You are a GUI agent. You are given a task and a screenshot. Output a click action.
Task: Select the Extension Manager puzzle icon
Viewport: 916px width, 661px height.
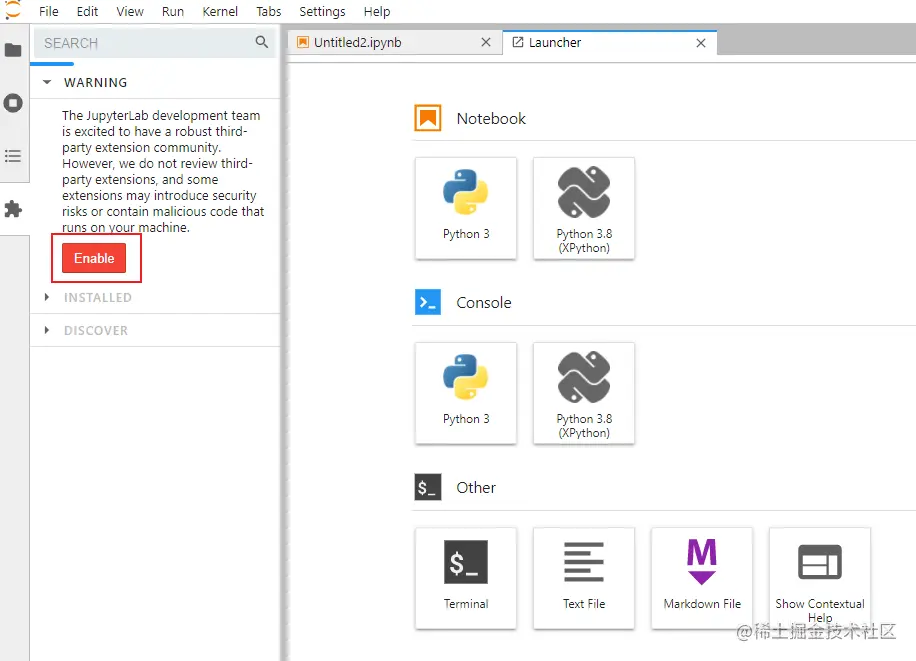click(x=13, y=209)
